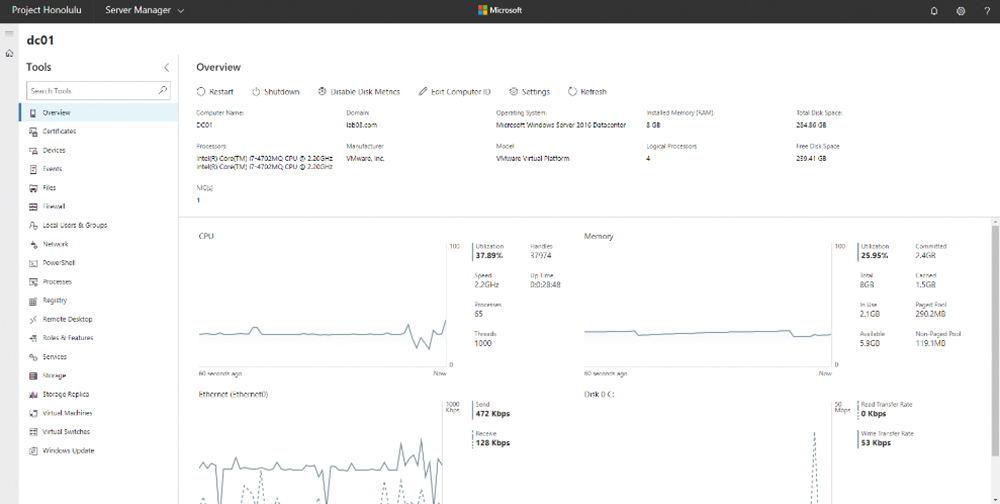Toggle the hamburger navigation menu icon
1000x504 pixels.
[9, 34]
